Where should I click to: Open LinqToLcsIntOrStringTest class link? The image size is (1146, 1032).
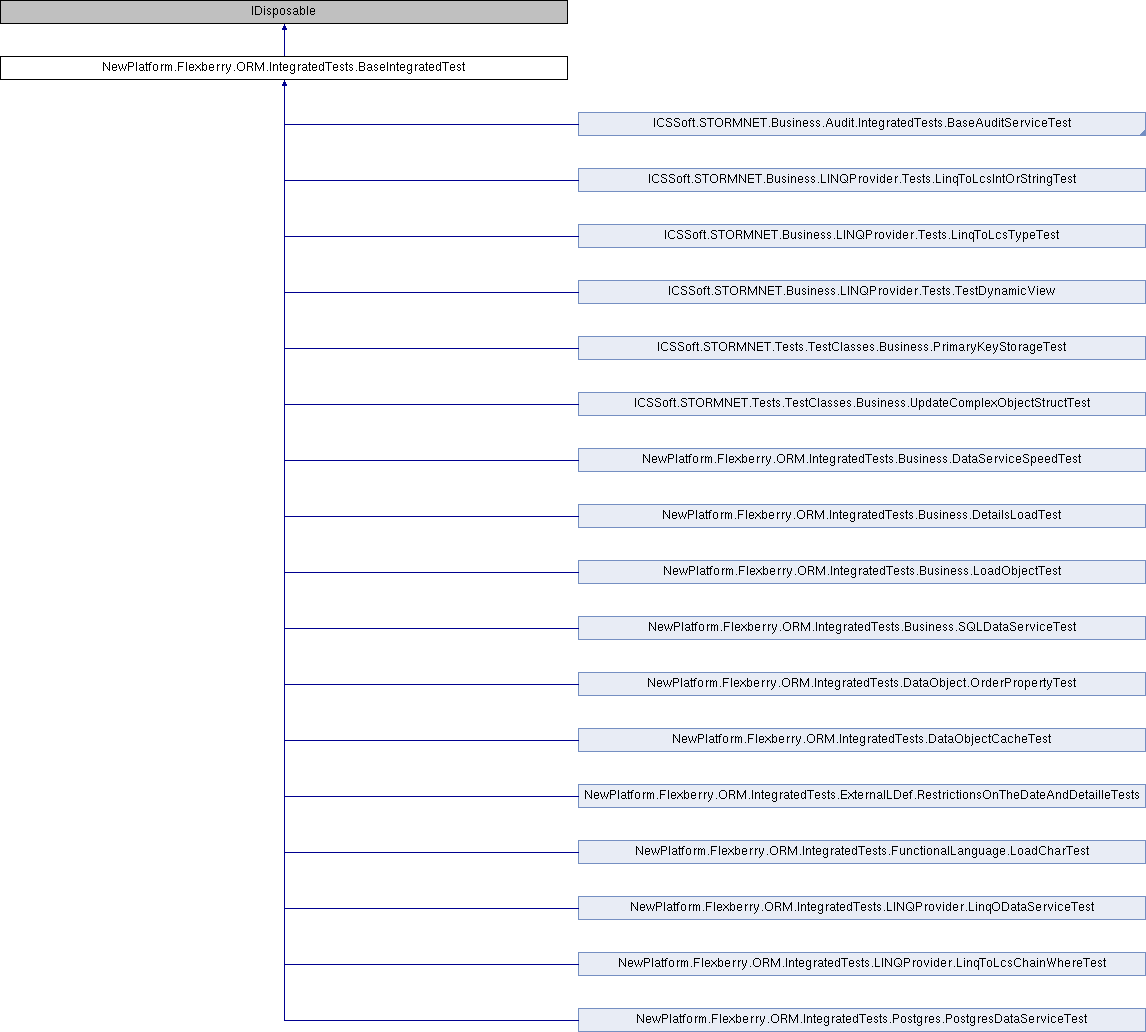tap(862, 180)
